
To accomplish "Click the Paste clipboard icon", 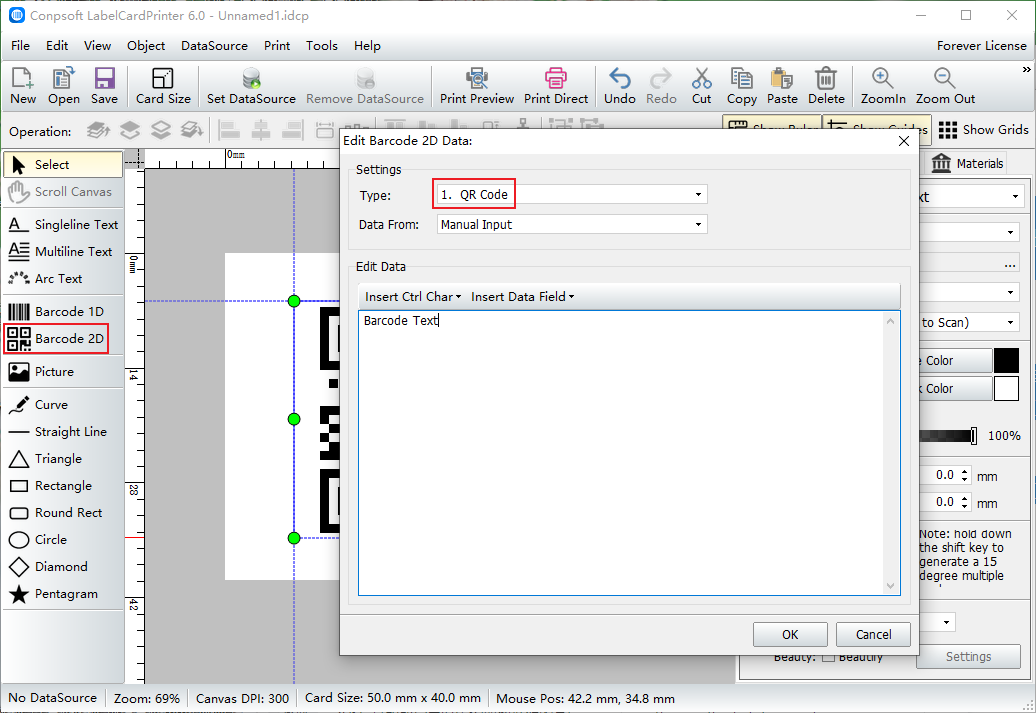I will pyautogui.click(x=782, y=86).
